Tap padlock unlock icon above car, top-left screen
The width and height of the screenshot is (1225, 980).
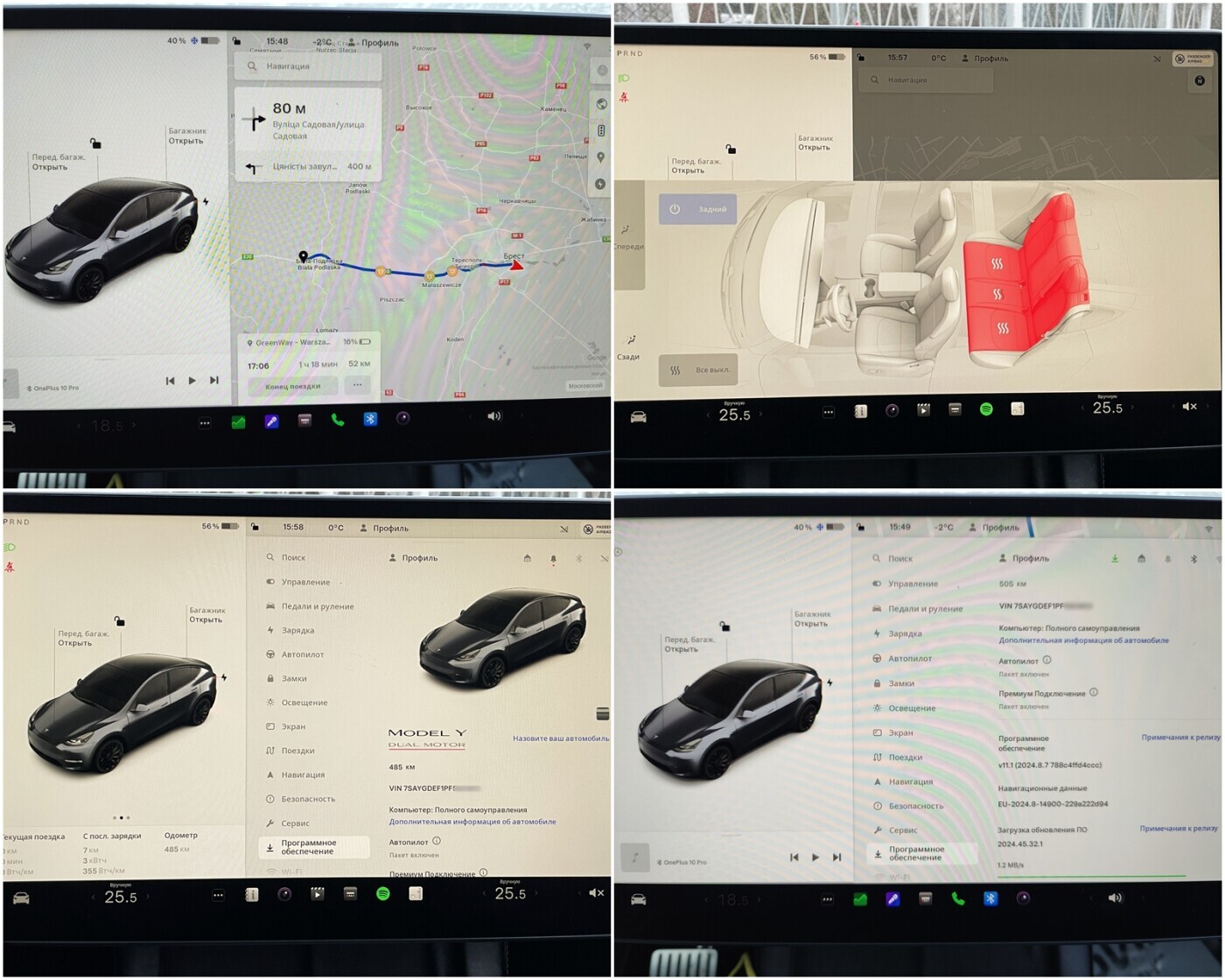(95, 143)
